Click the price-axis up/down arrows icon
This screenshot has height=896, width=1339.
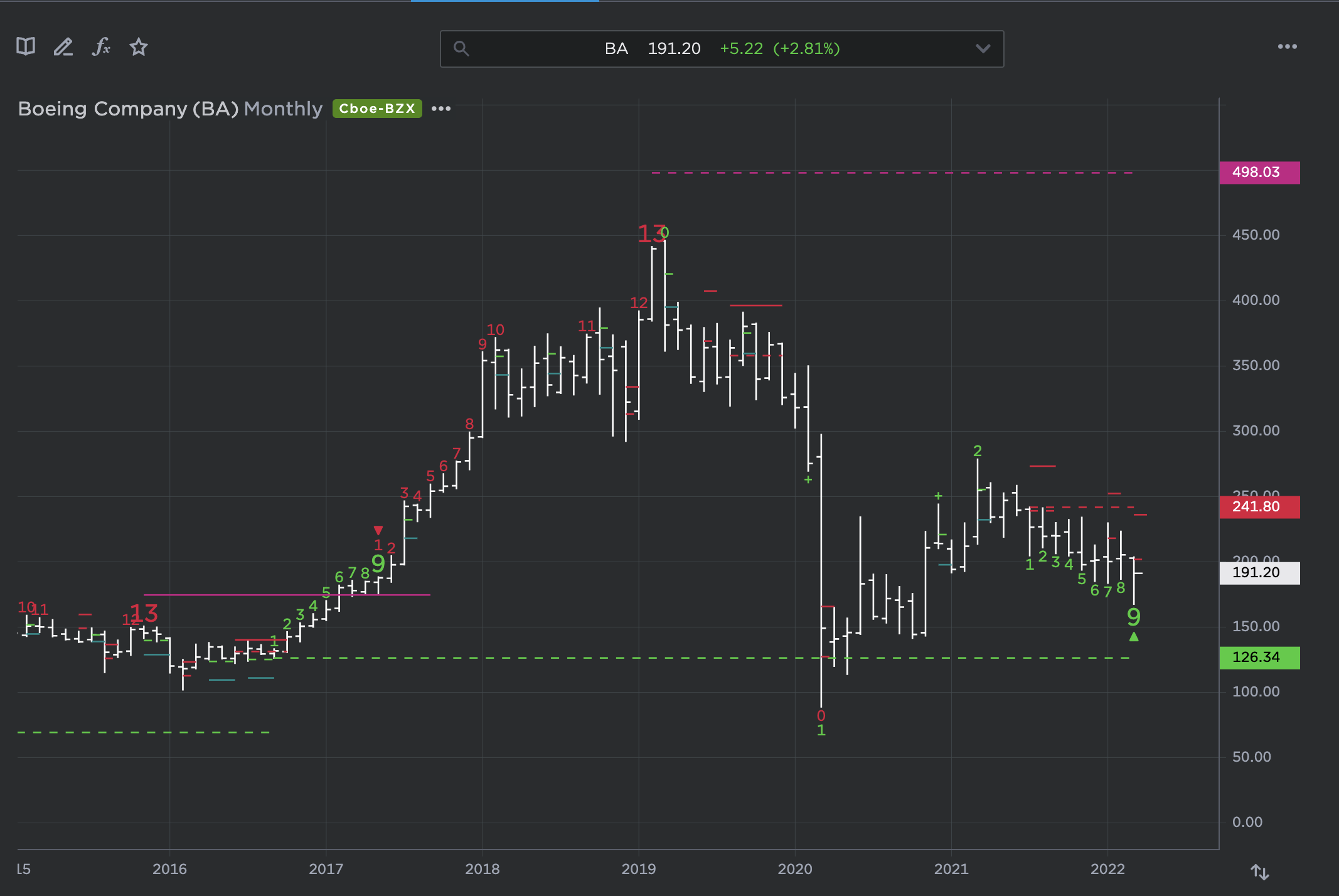click(1259, 872)
